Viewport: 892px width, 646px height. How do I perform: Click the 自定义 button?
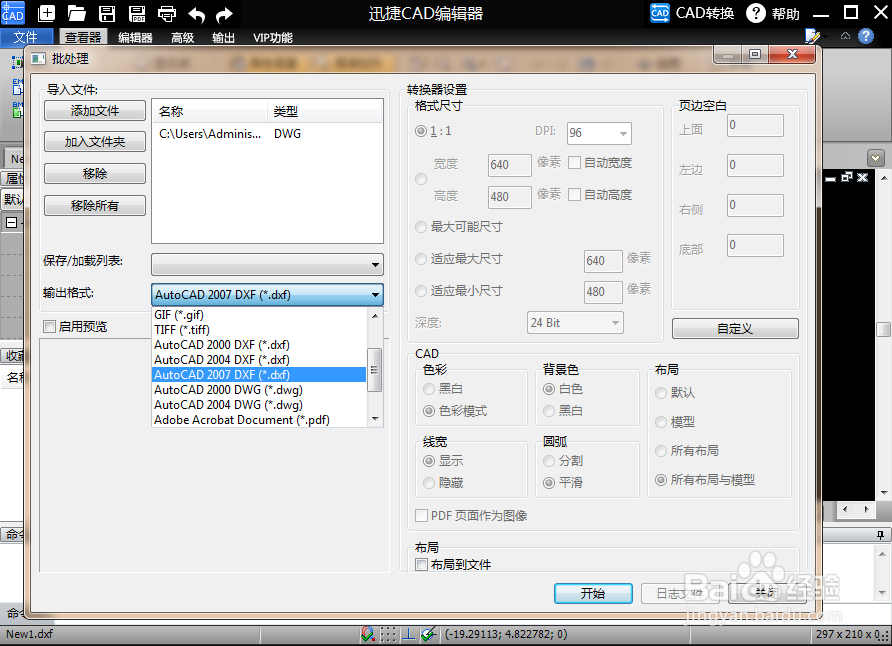click(x=735, y=328)
